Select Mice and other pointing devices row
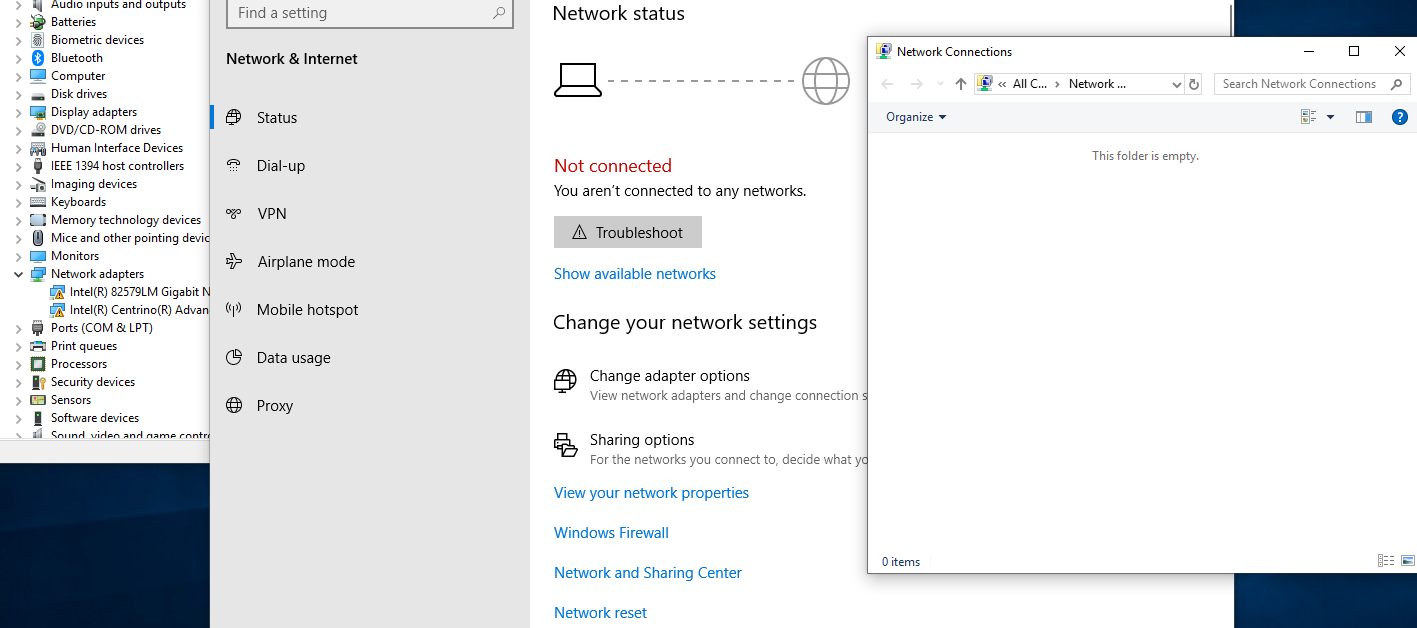This screenshot has width=1417, height=628. pyautogui.click(x=130, y=238)
